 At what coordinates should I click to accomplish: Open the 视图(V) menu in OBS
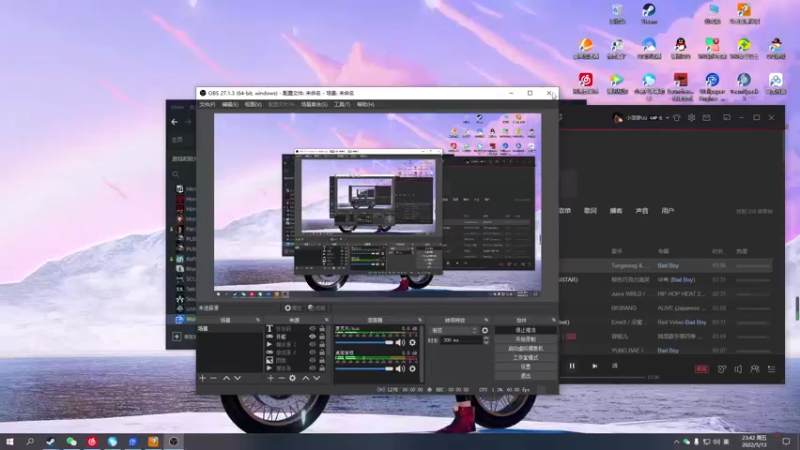(x=253, y=105)
